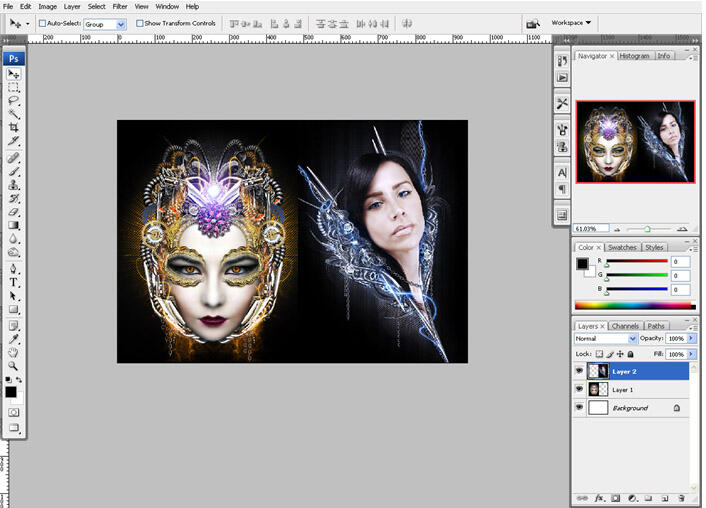Select the Eyedropper tool
This screenshot has width=706, height=508.
14,339
